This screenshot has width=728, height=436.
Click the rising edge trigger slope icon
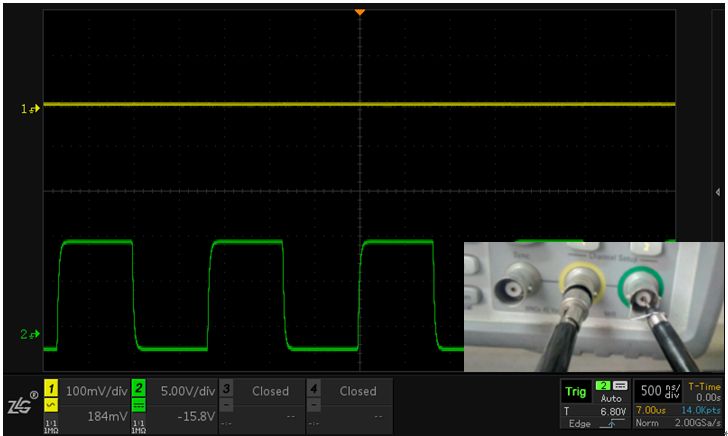[610, 423]
